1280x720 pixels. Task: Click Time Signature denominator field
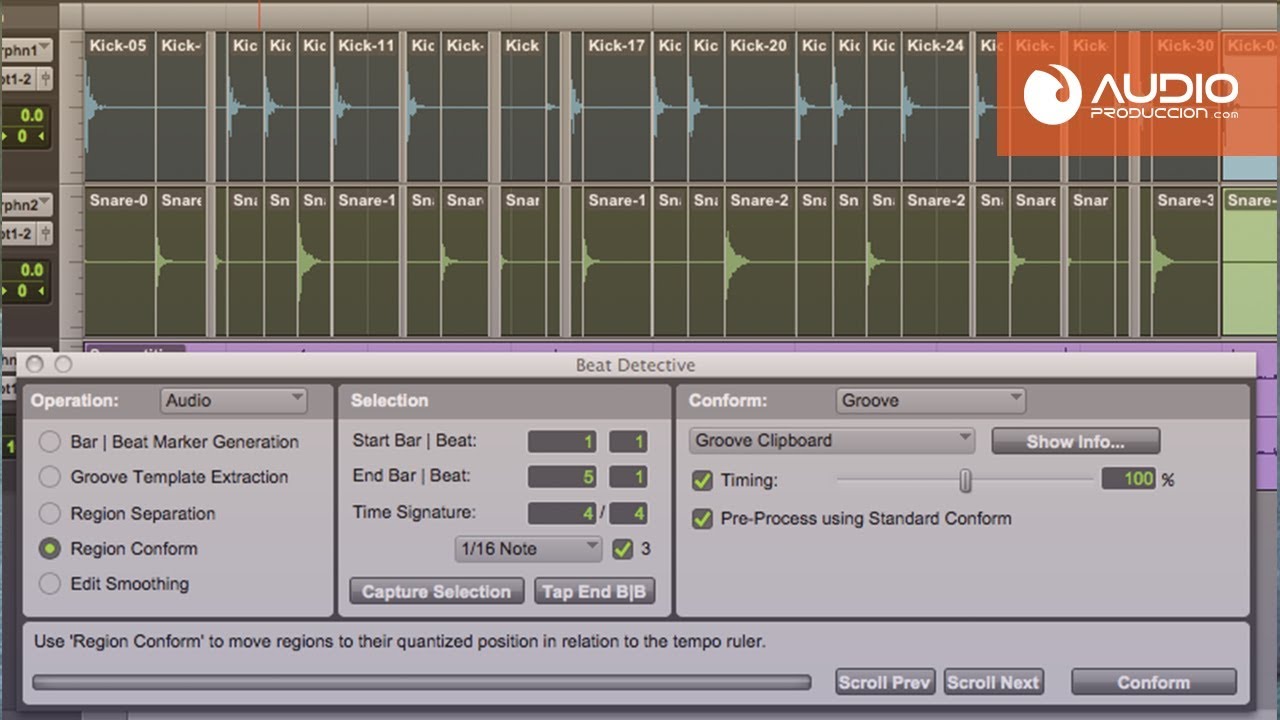click(628, 513)
